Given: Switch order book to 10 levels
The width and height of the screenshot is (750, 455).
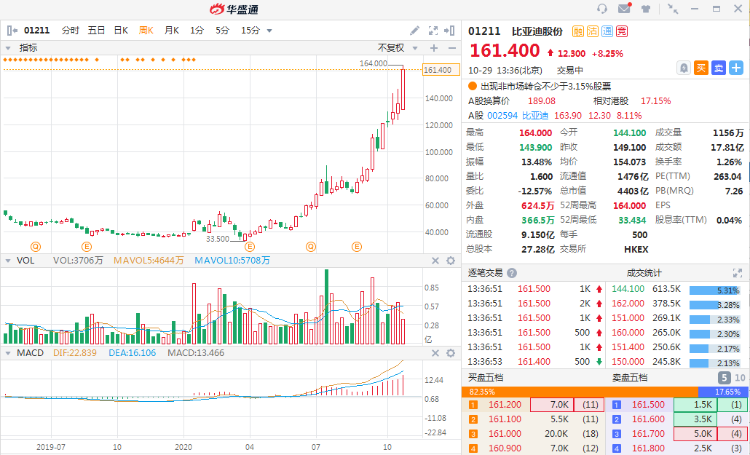Looking at the screenshot, I should (x=740, y=378).
